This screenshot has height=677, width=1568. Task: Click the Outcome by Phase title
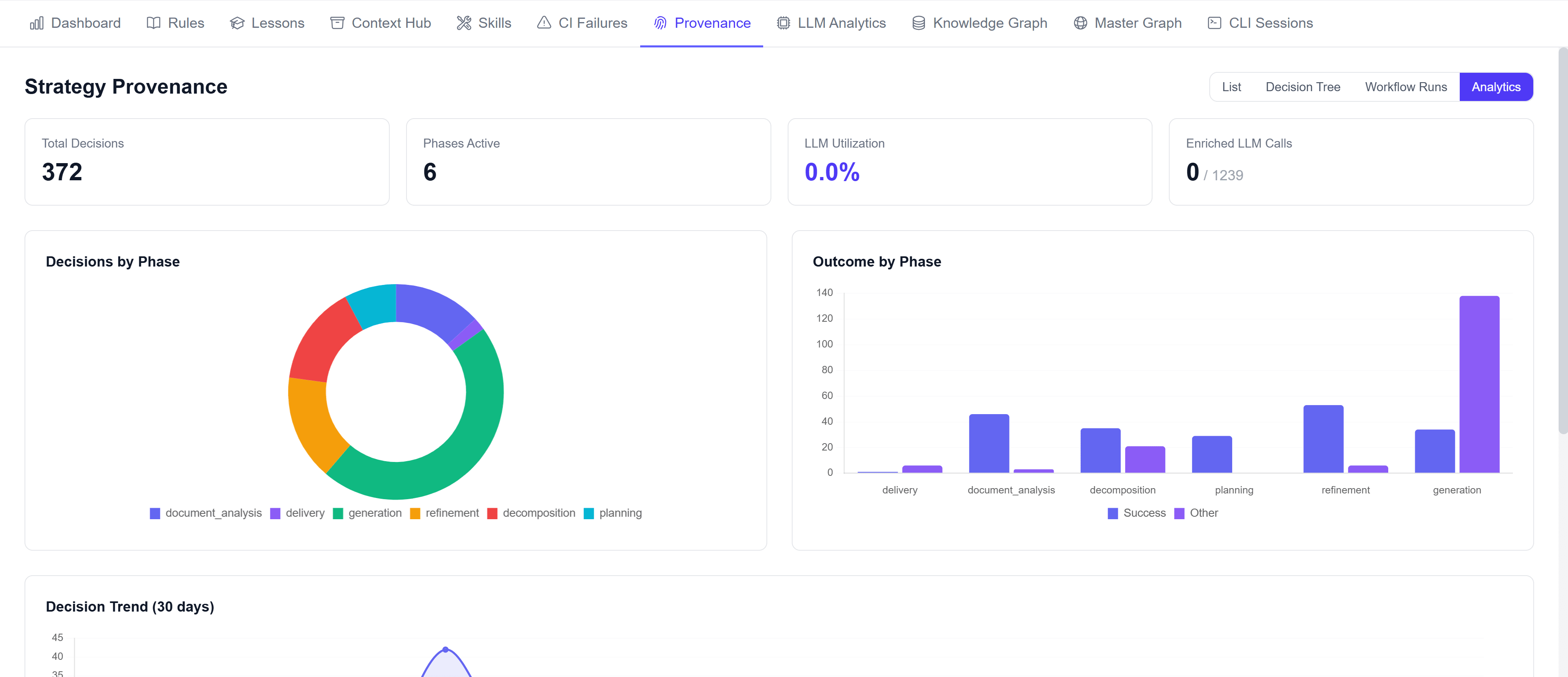point(876,262)
